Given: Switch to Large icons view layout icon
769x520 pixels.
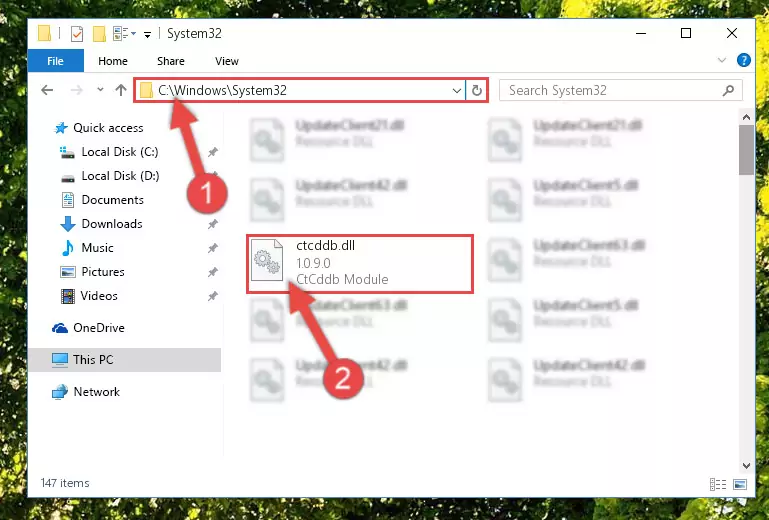Looking at the screenshot, I should pyautogui.click(x=740, y=484).
